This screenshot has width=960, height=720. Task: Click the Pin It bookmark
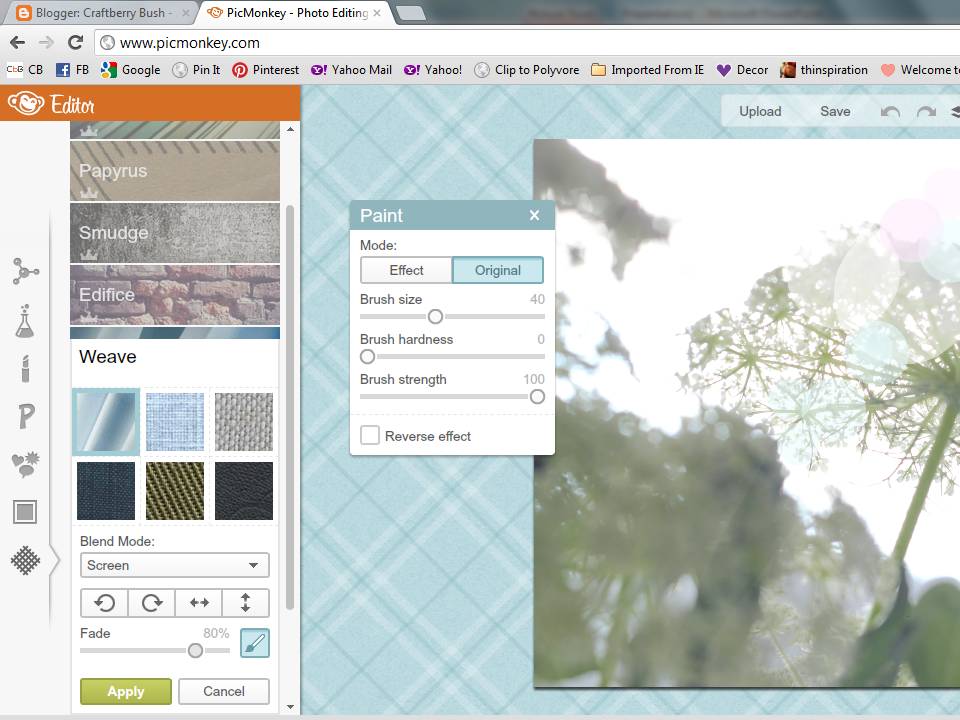tap(197, 70)
